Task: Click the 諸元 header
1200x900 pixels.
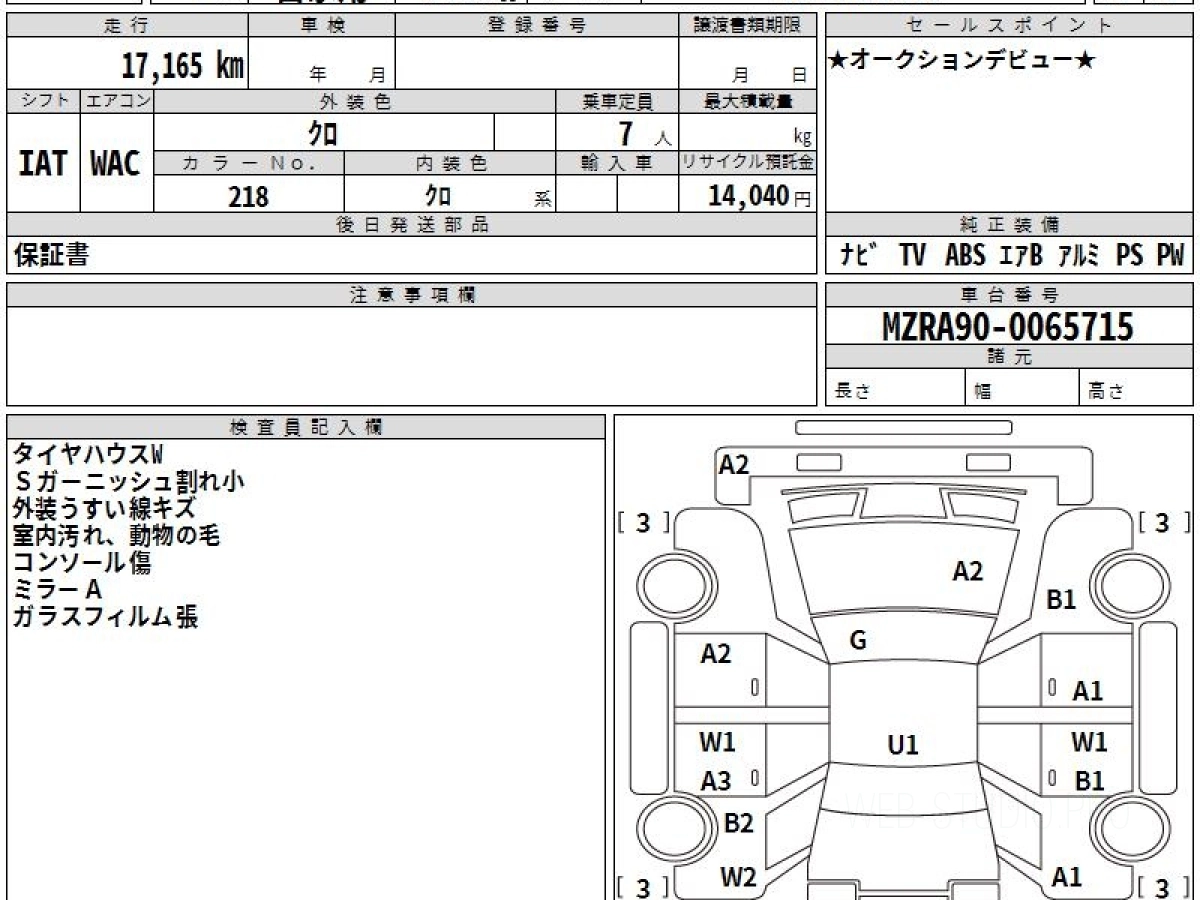Action: click(x=1009, y=357)
